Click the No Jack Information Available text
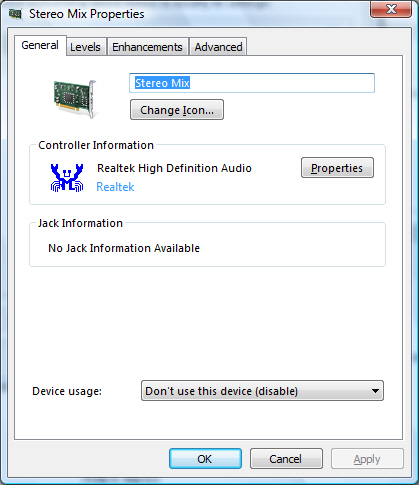This screenshot has height=485, width=419. [x=124, y=248]
